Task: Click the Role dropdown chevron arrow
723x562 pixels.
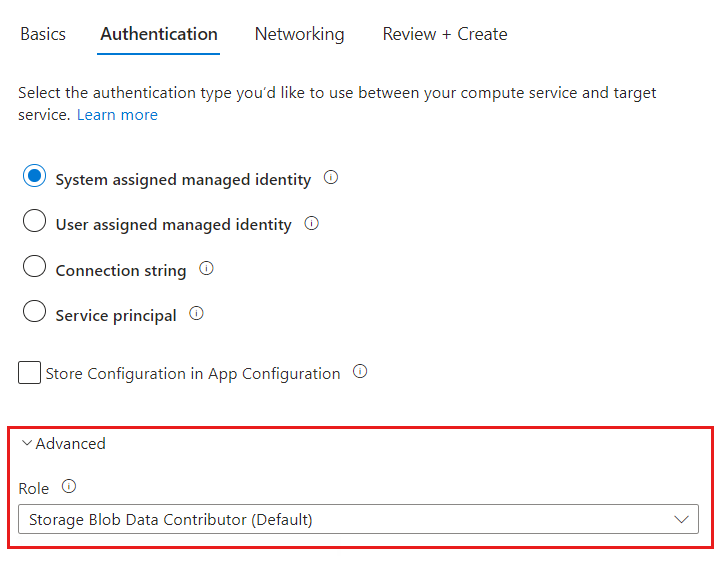Action: coord(682,519)
